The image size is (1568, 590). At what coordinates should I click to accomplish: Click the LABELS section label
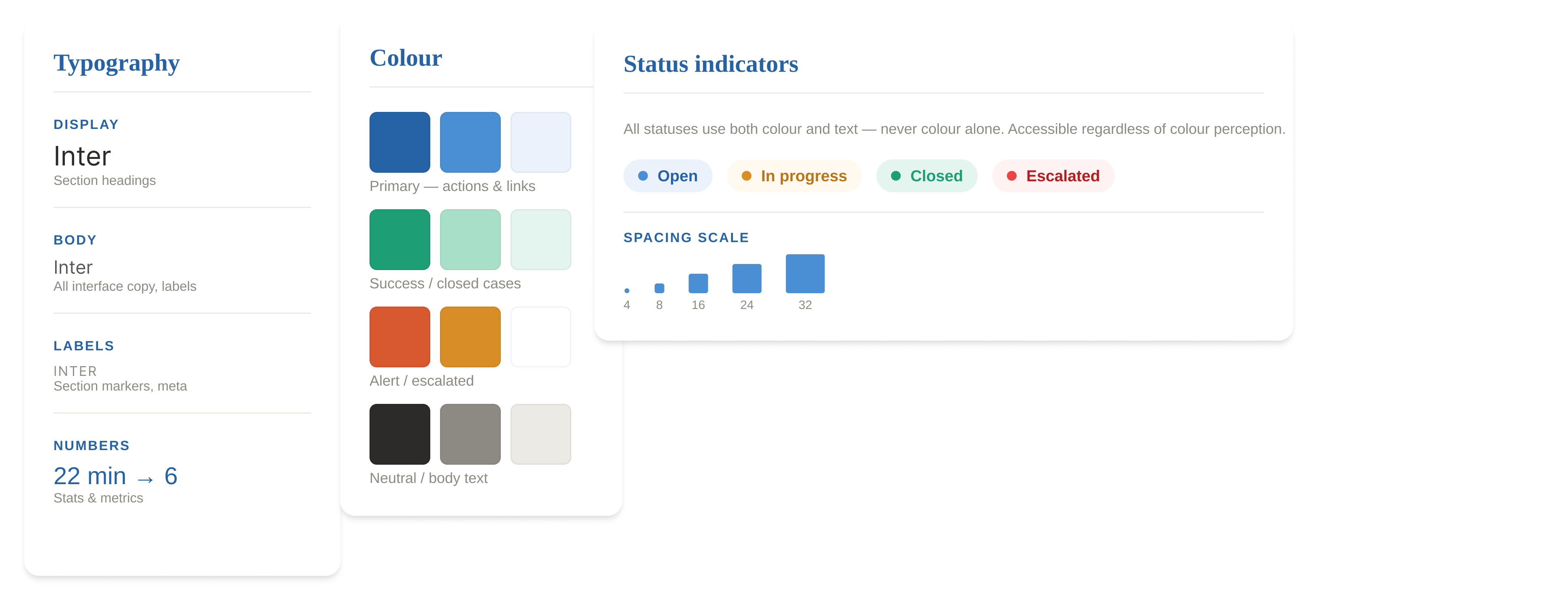84,345
